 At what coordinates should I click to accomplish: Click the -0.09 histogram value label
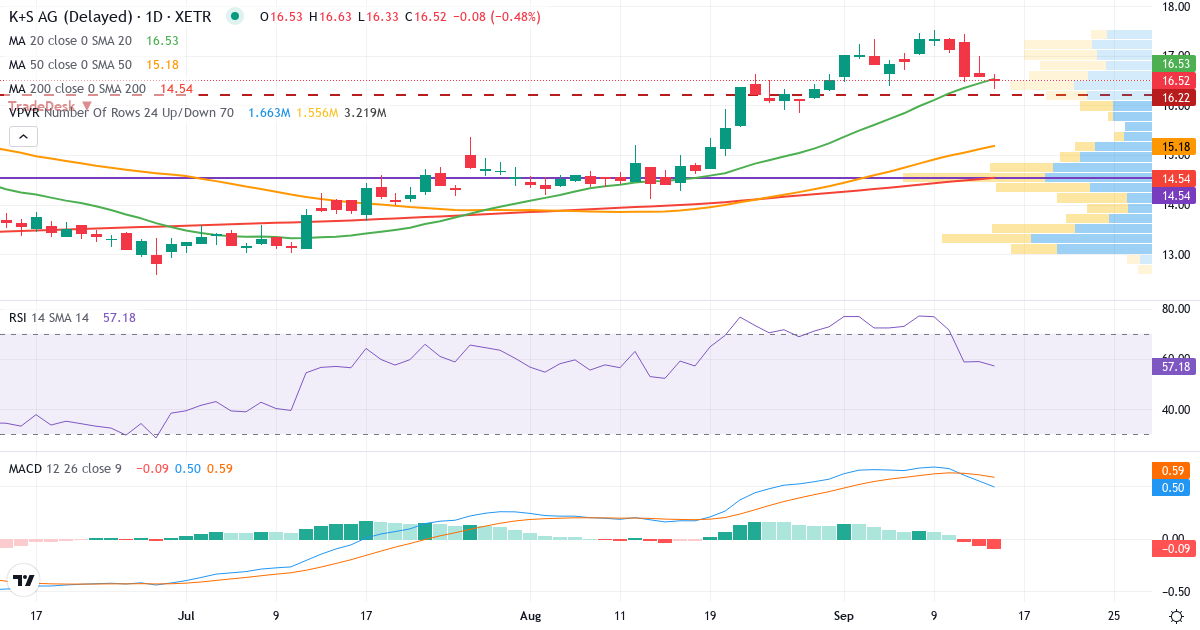click(x=1176, y=547)
